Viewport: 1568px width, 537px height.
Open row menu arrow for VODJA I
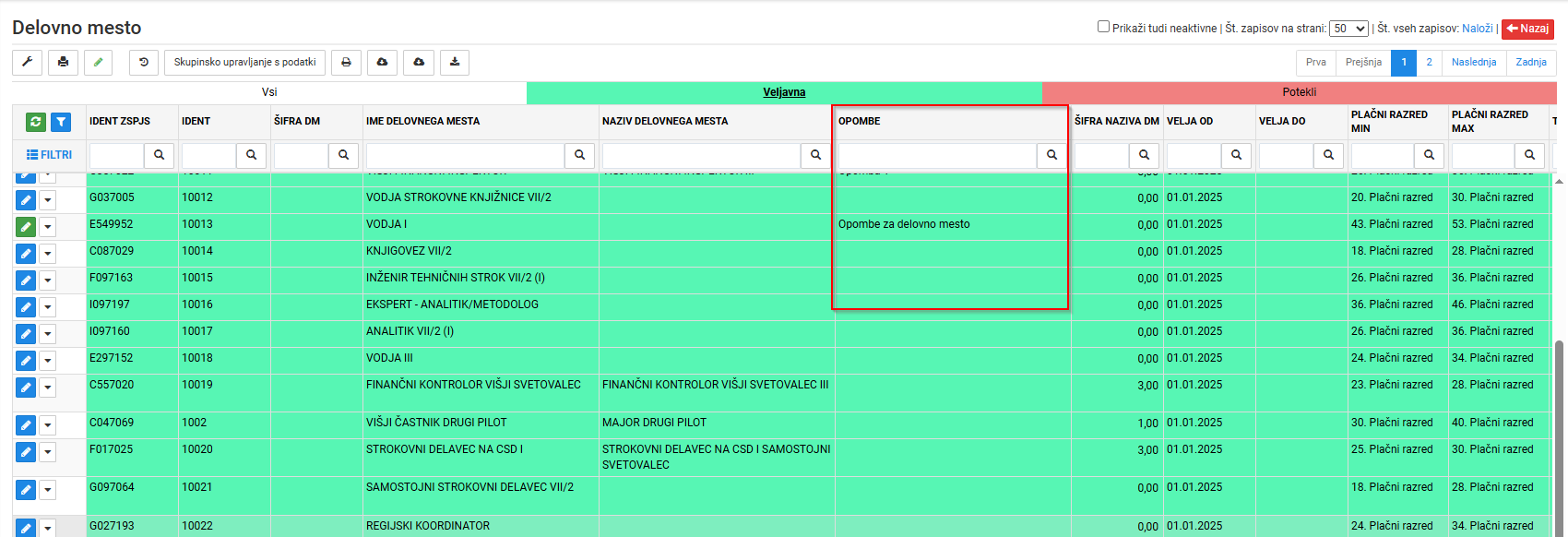pos(48,227)
